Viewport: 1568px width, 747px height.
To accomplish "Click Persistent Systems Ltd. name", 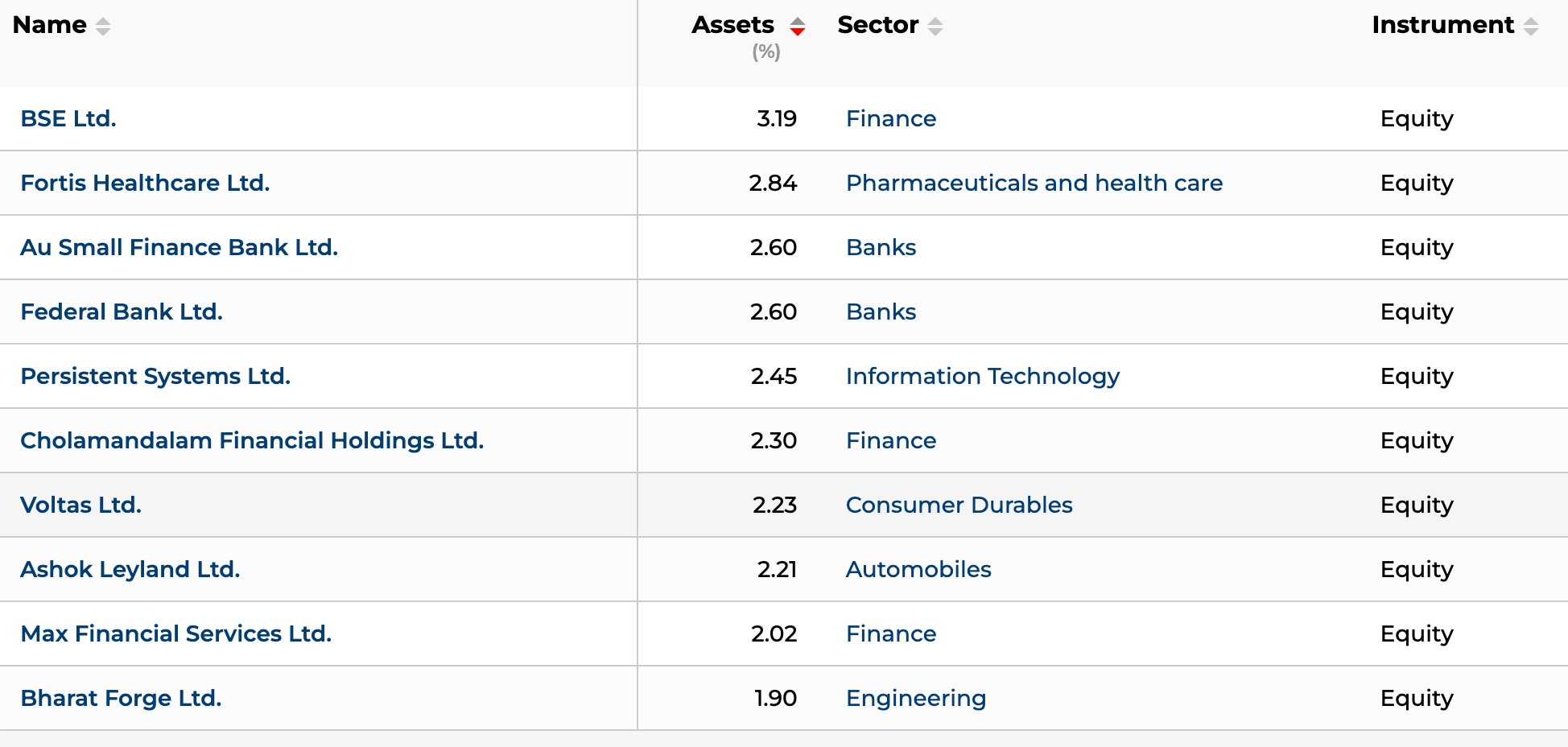I will pyautogui.click(x=155, y=376).
